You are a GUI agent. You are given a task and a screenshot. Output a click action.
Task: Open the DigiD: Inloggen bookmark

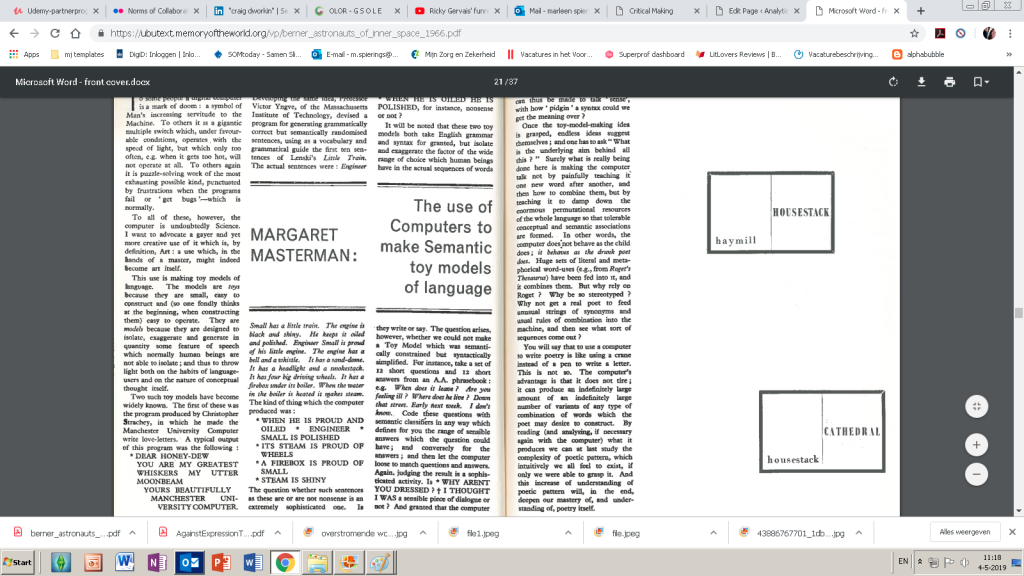(x=157, y=54)
